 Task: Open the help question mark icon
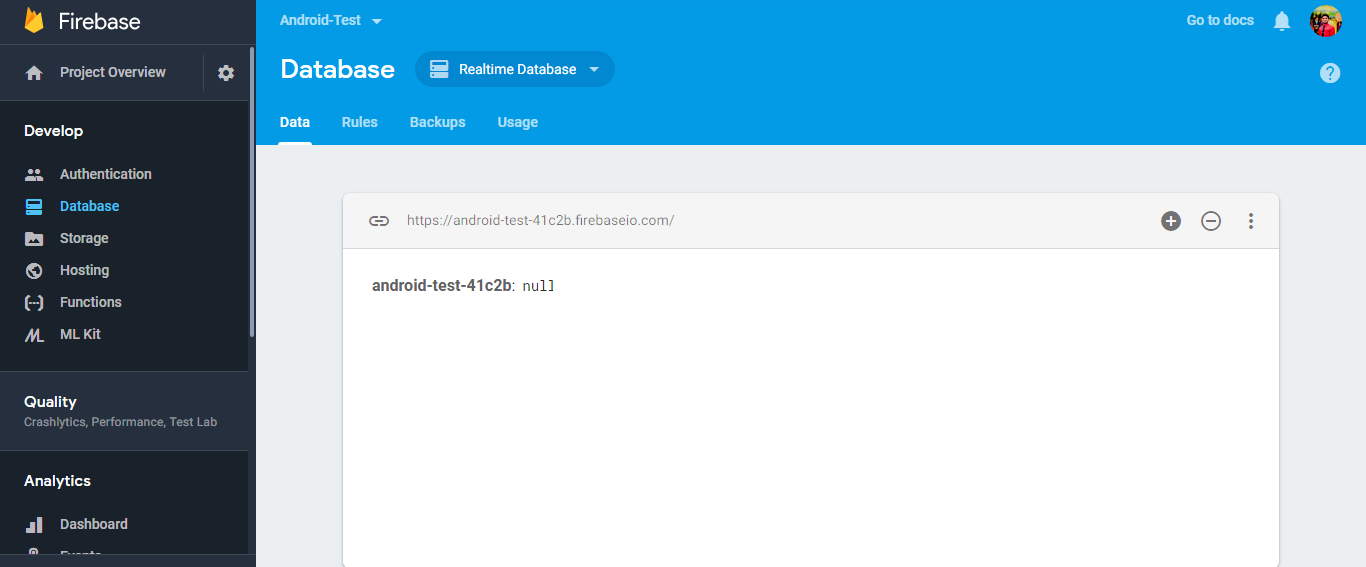(x=1330, y=73)
